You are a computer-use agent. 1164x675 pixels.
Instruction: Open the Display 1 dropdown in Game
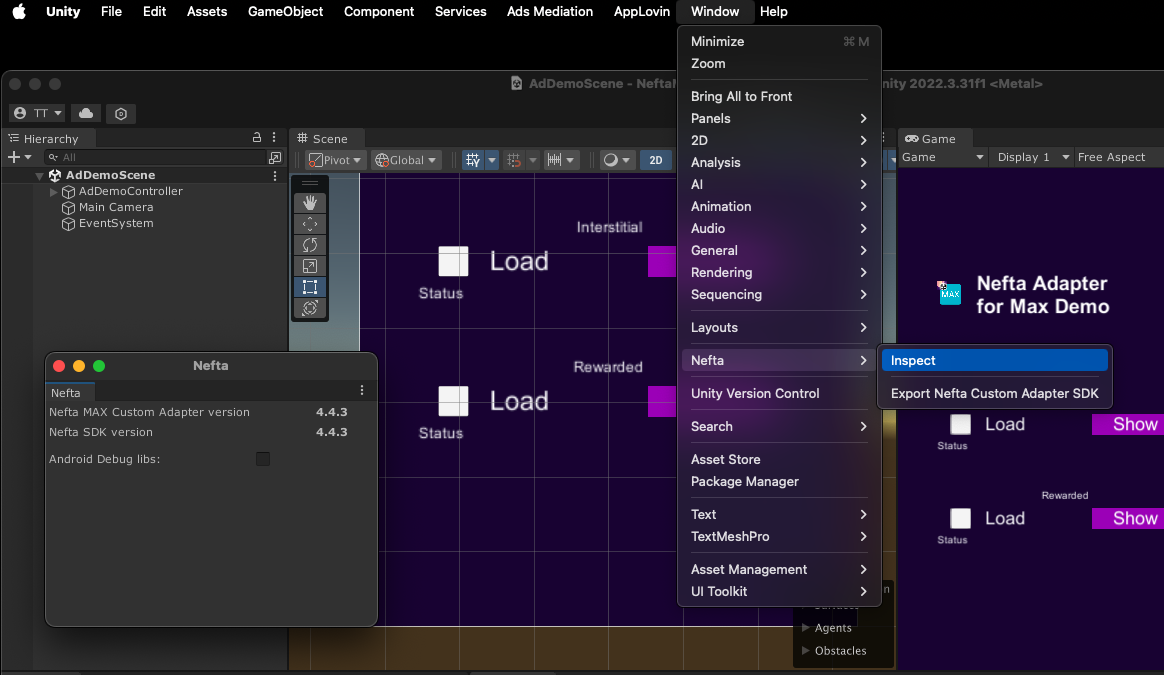(1032, 157)
